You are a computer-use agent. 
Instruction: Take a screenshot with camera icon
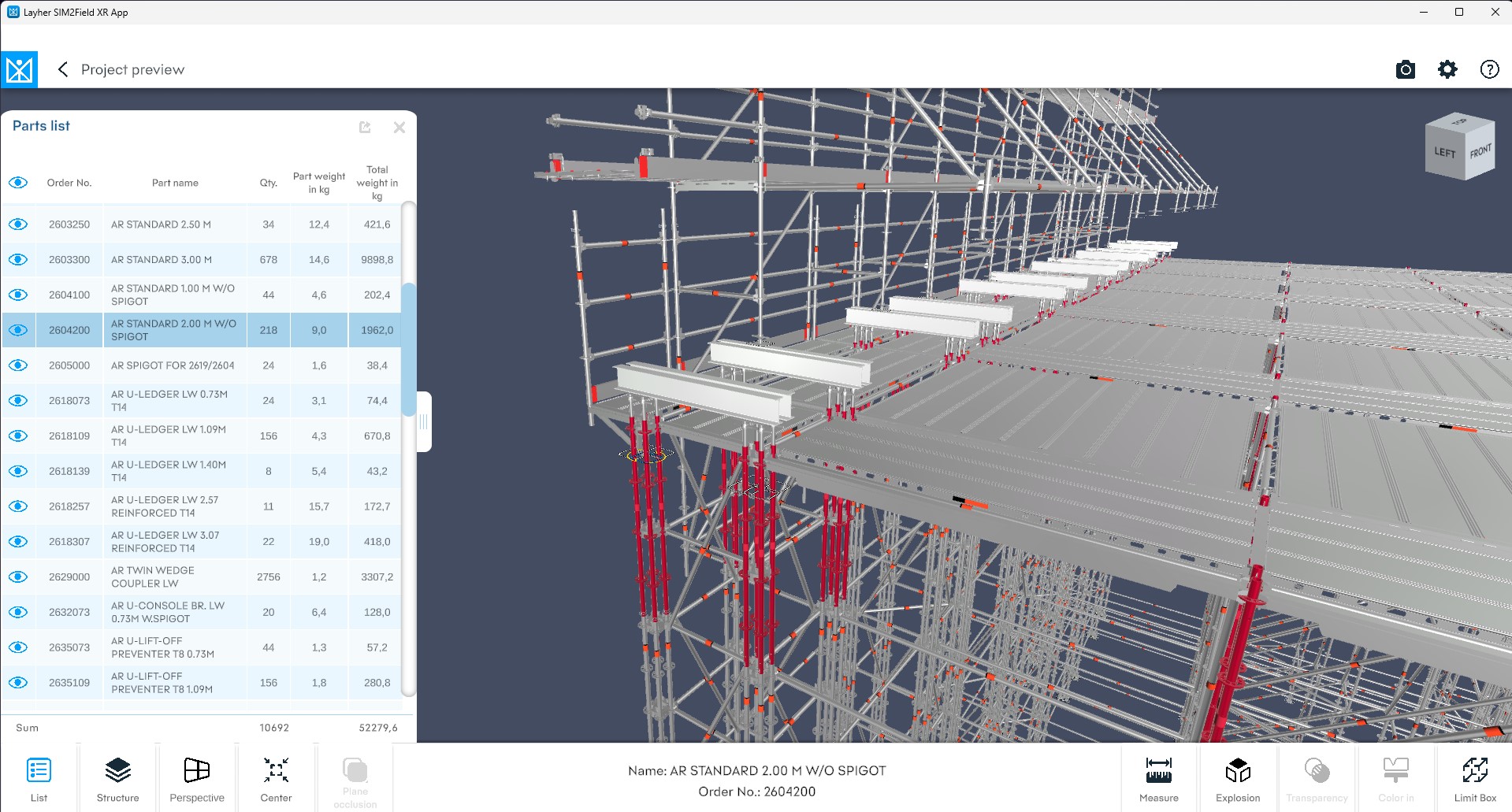(1405, 69)
